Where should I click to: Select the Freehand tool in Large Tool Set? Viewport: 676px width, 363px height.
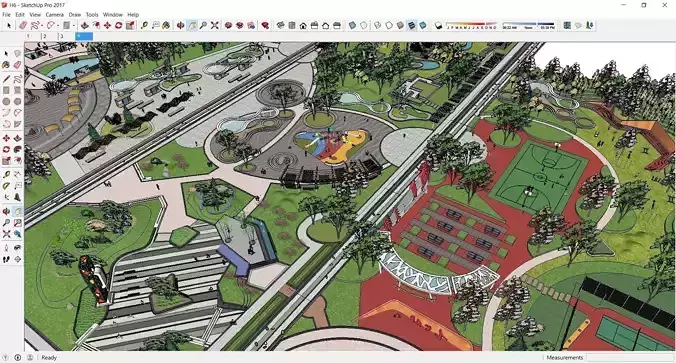pyautogui.click(x=17, y=79)
